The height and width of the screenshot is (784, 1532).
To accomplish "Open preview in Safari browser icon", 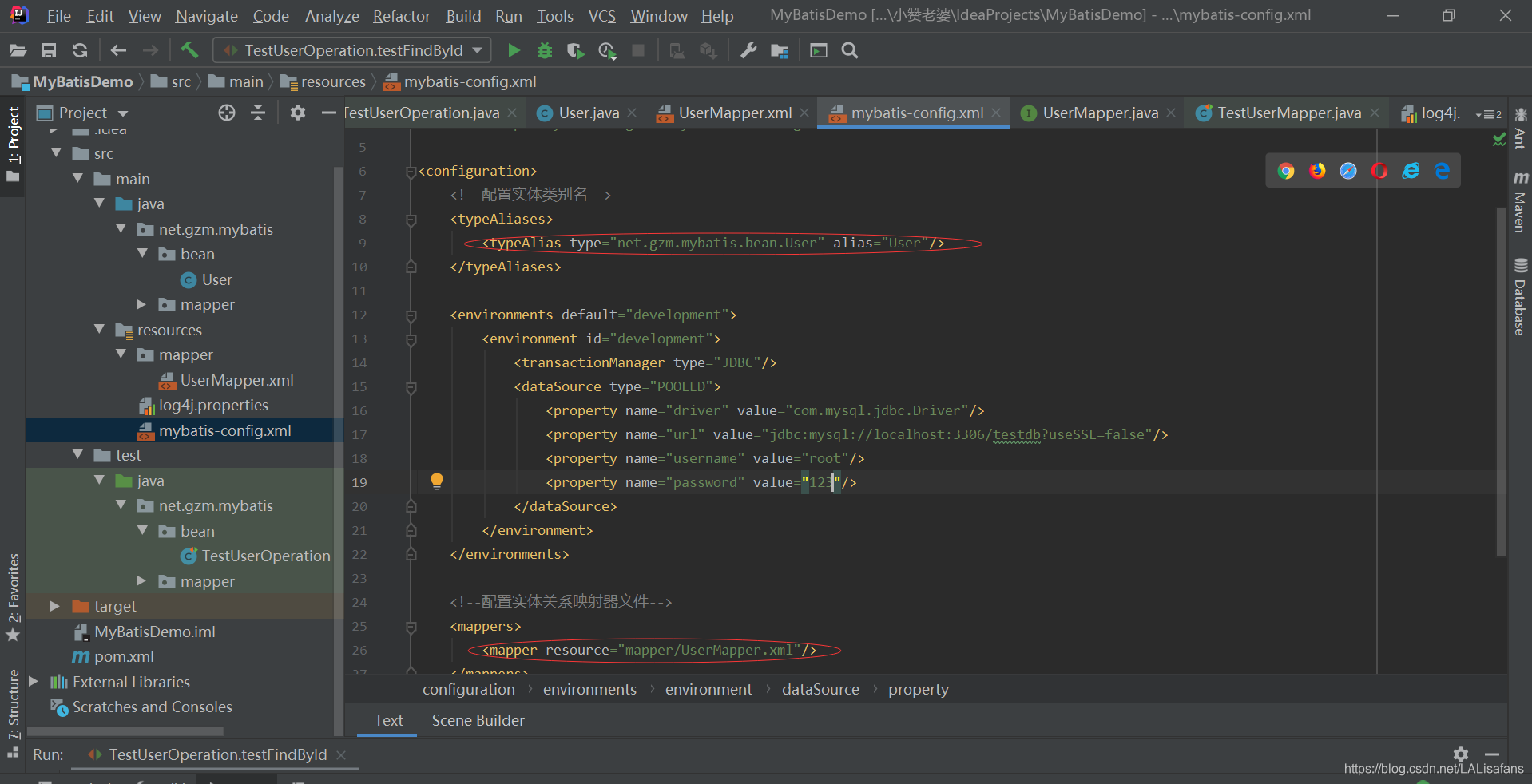I will [1348, 171].
